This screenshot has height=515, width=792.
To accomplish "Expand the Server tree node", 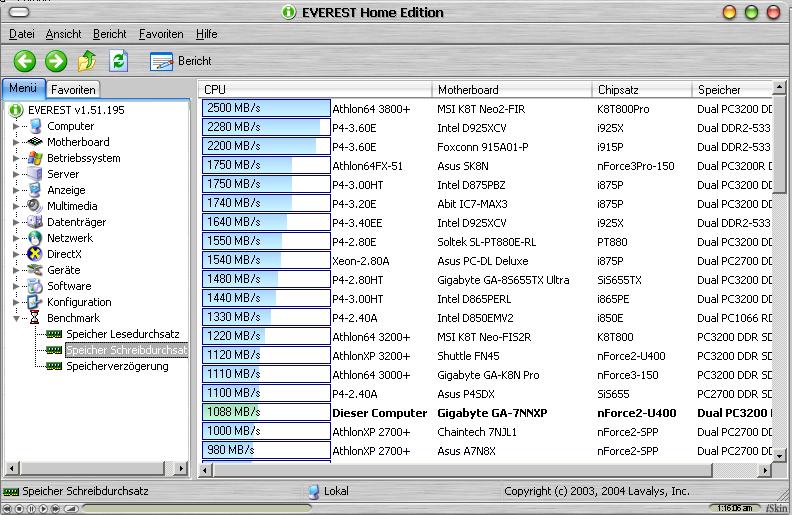I will (16, 174).
